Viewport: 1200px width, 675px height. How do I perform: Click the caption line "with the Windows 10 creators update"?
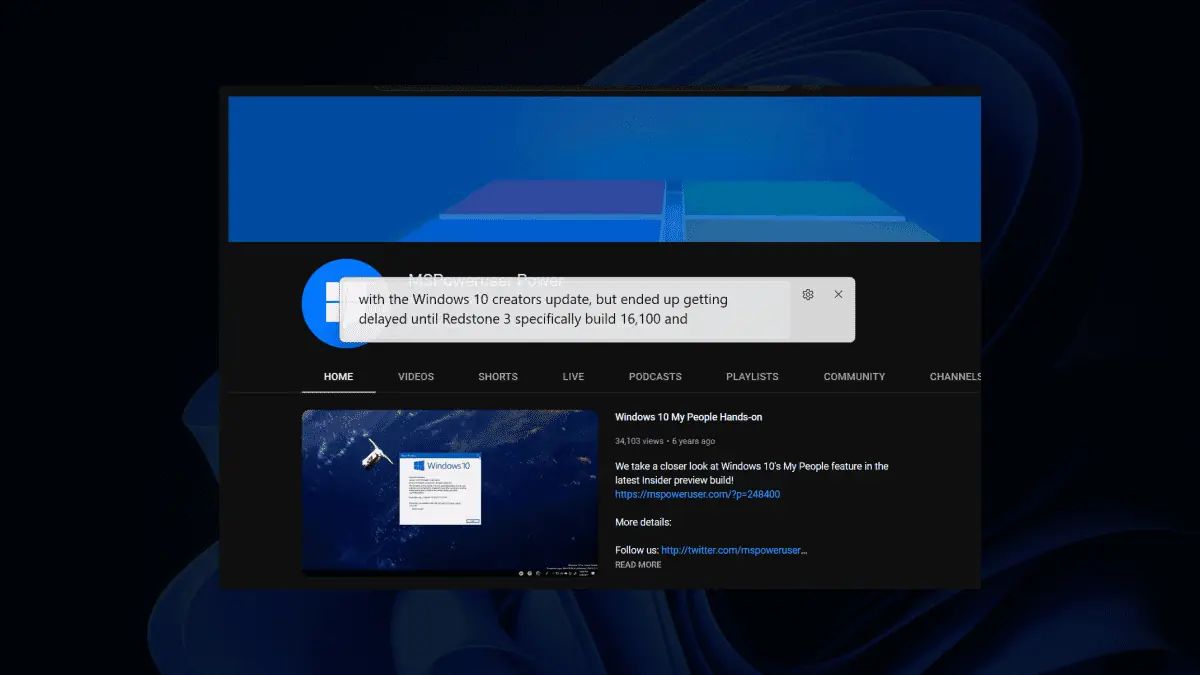[543, 299]
